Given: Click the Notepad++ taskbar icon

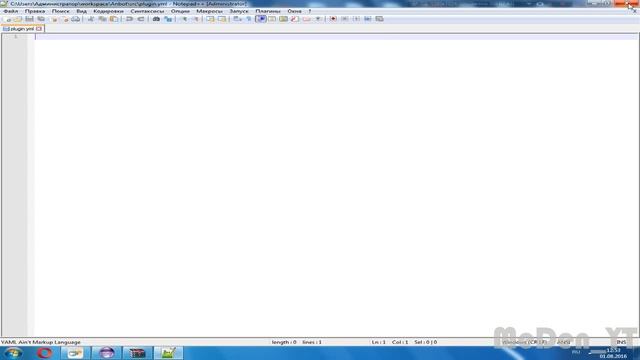Looking at the screenshot, I should (169, 353).
